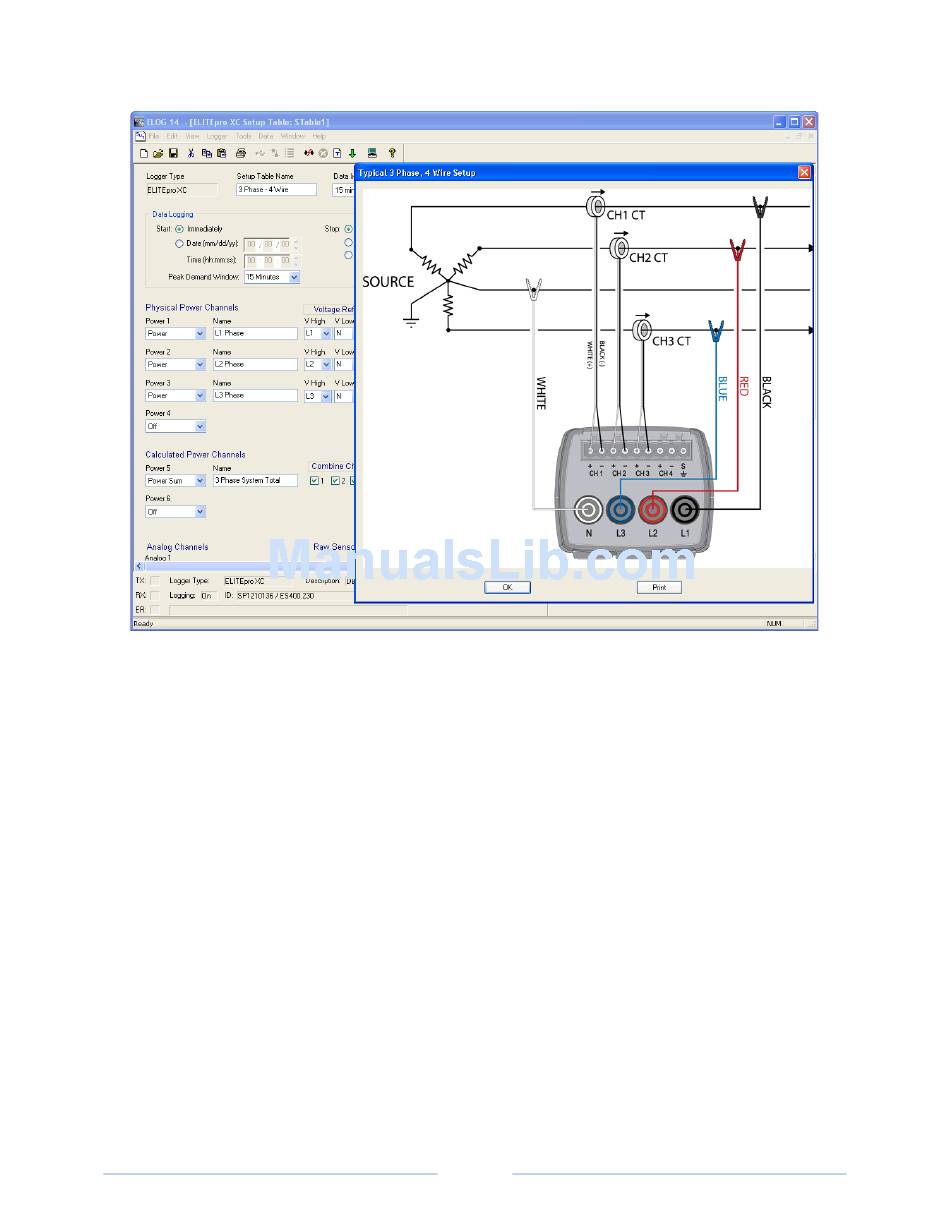Click the red L2 jack on the logger diagram
Screen dimensions: 950x1229
[x=653, y=510]
